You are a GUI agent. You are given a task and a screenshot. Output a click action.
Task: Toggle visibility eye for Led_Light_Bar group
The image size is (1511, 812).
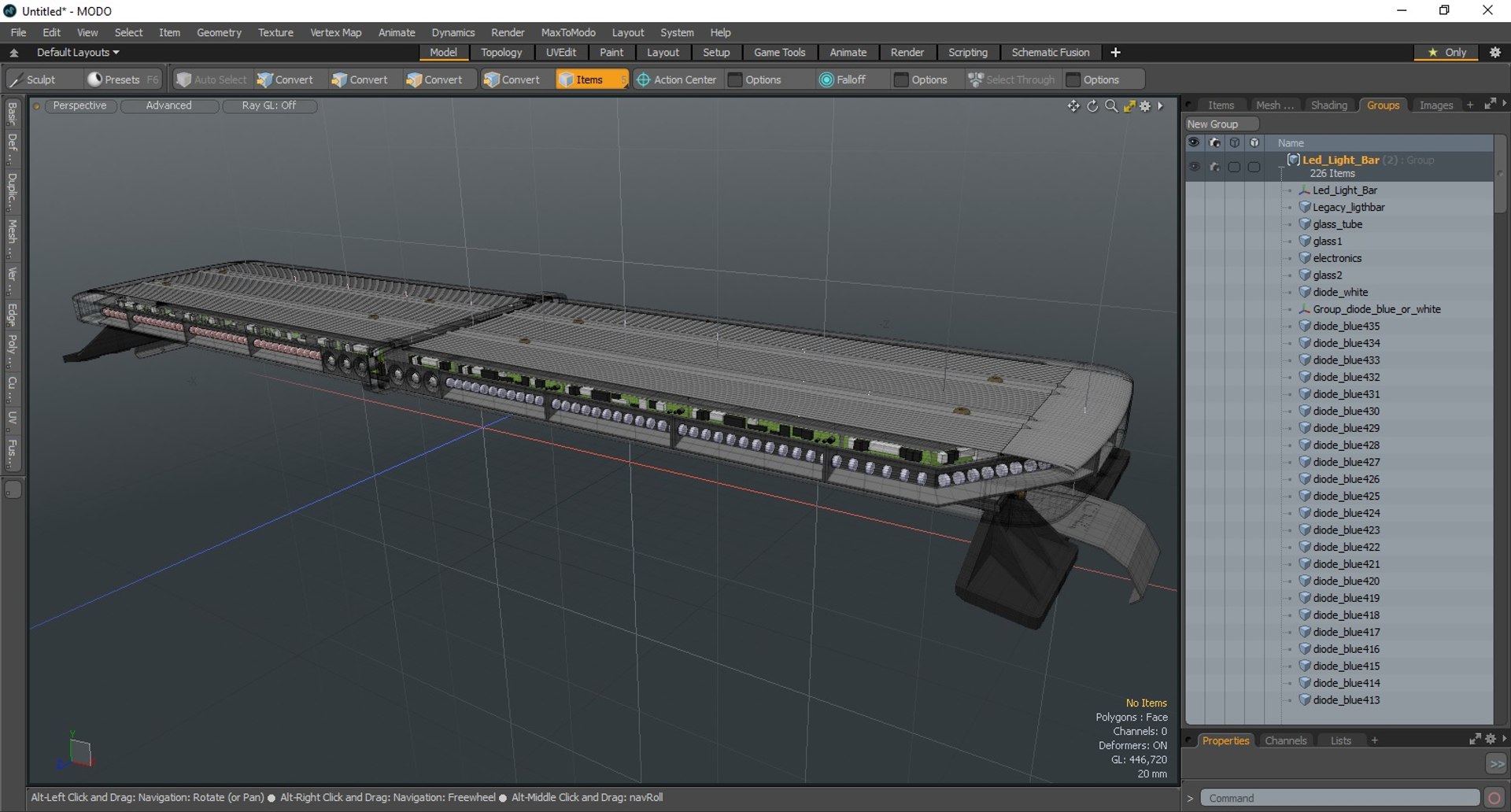click(x=1194, y=167)
